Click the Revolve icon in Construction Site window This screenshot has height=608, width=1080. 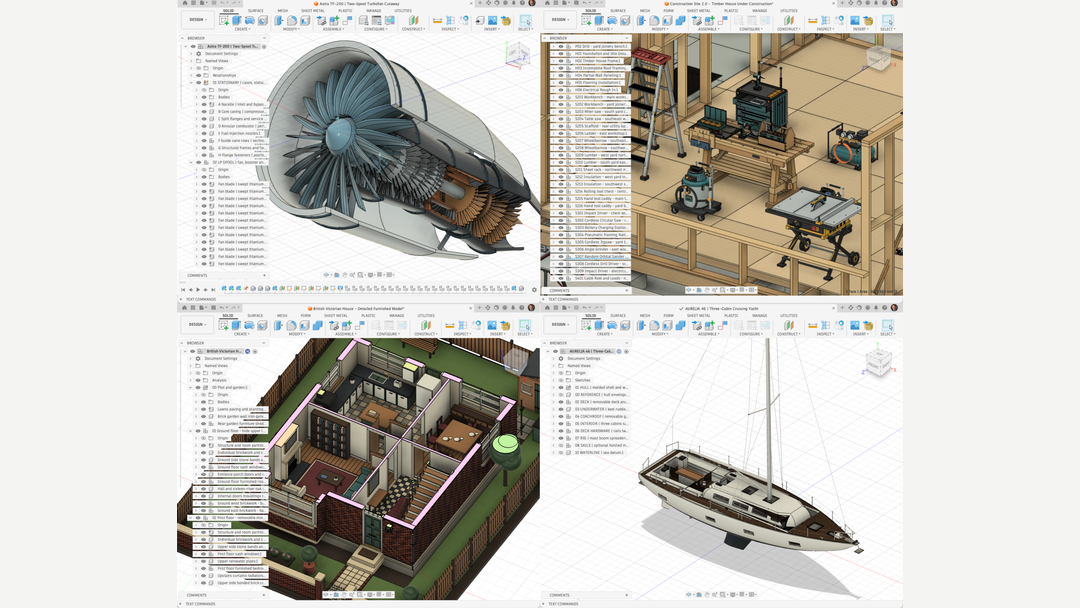612,21
